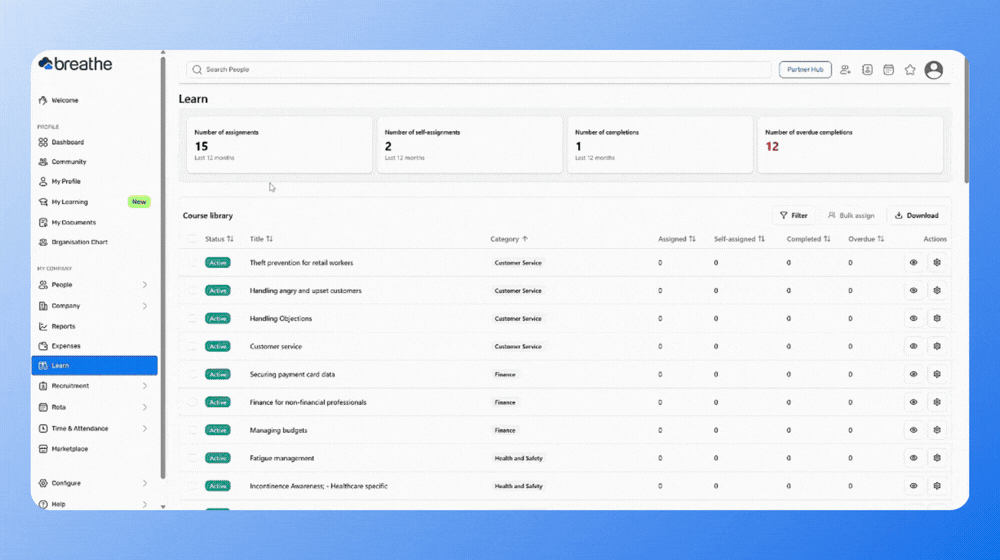1000x560 pixels.
Task: Tick checkbox for Theft prevention for retail workers
Action: [192, 262]
